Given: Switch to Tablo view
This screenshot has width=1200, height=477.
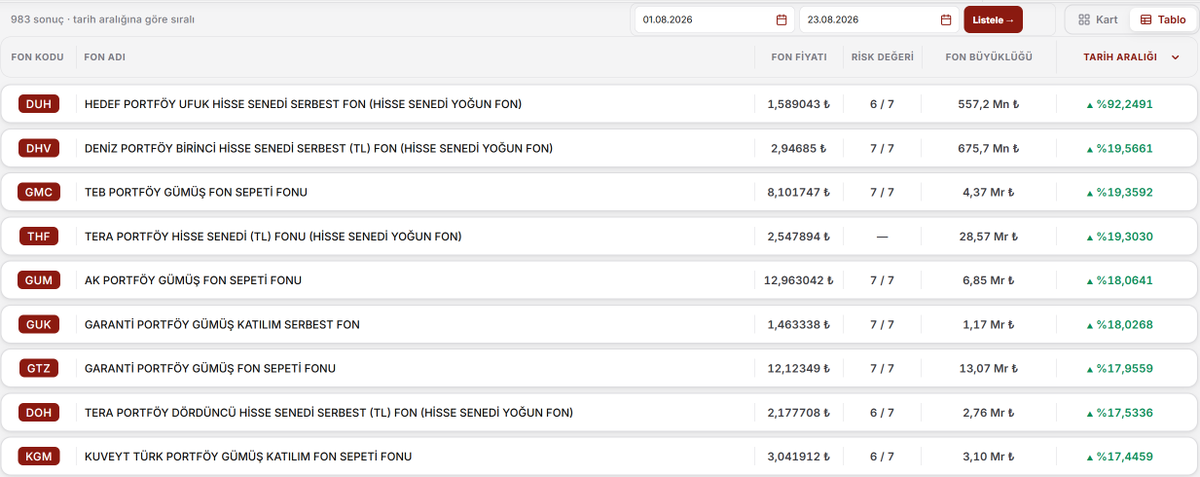Looking at the screenshot, I should [x=1163, y=20].
